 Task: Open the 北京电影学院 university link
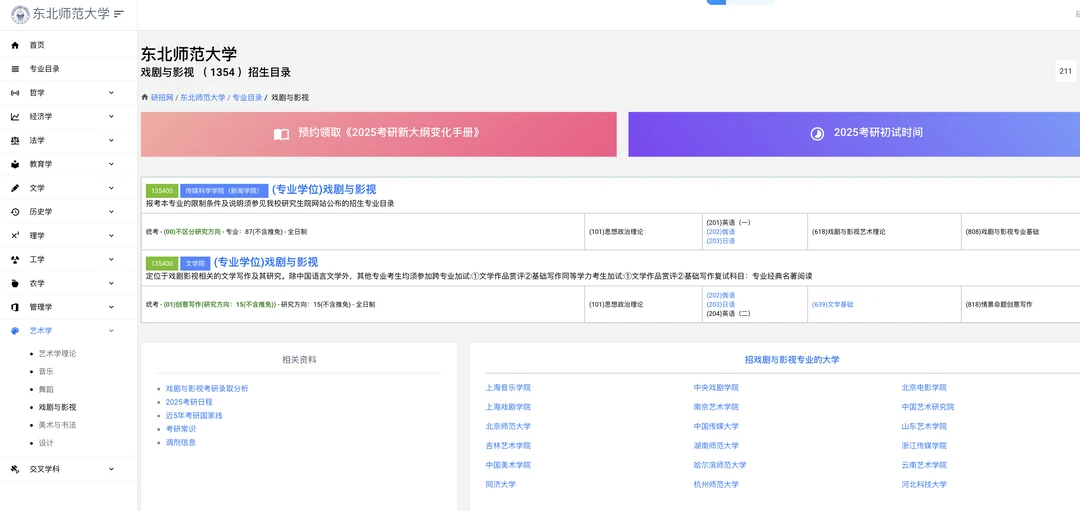point(924,388)
